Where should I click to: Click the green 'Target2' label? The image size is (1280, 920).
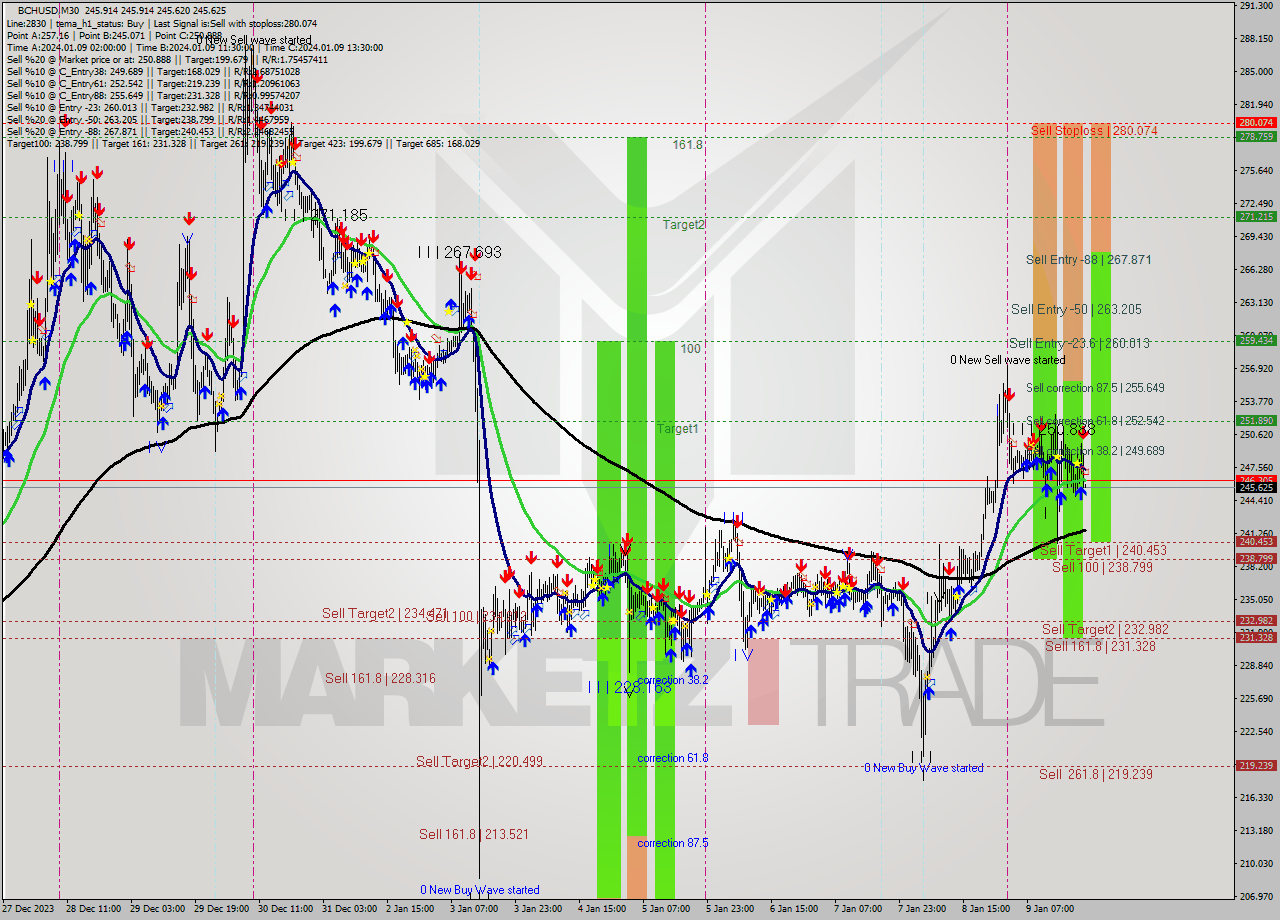click(683, 225)
